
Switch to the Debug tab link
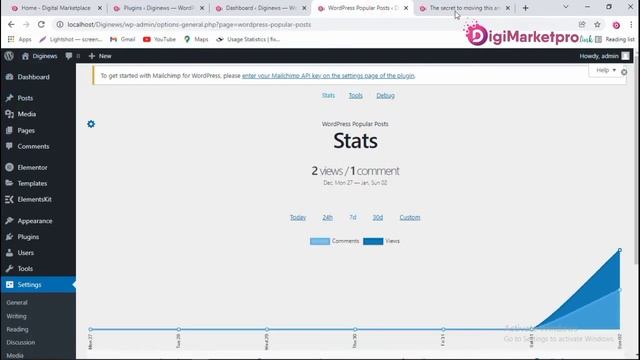pos(385,95)
